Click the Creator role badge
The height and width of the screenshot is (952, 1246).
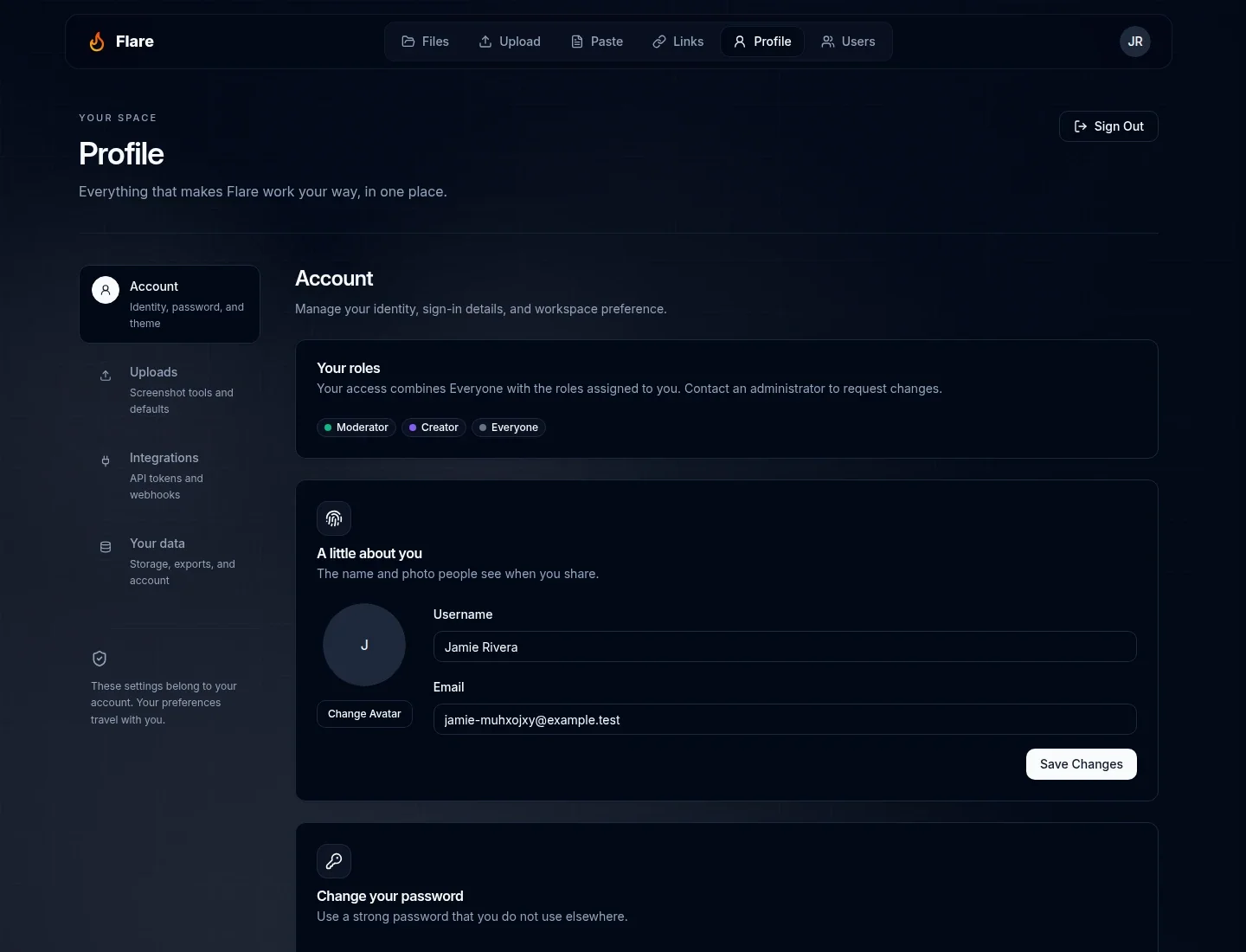click(434, 428)
